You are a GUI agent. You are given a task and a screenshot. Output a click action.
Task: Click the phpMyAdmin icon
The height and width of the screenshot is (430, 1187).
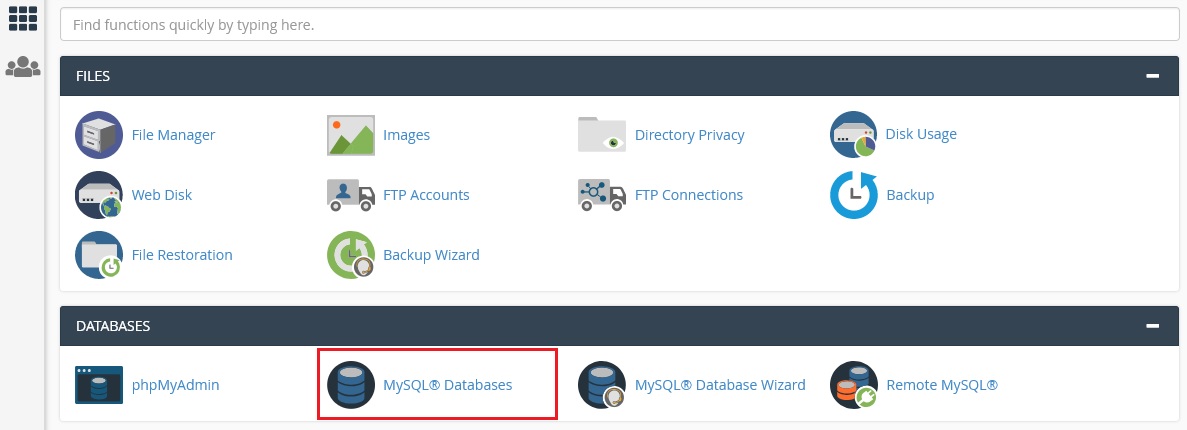[98, 385]
